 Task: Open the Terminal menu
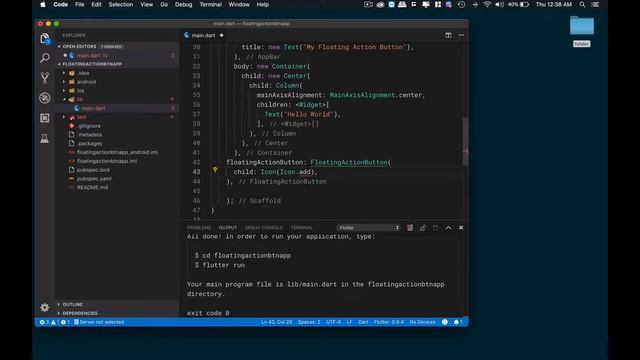[211, 4]
